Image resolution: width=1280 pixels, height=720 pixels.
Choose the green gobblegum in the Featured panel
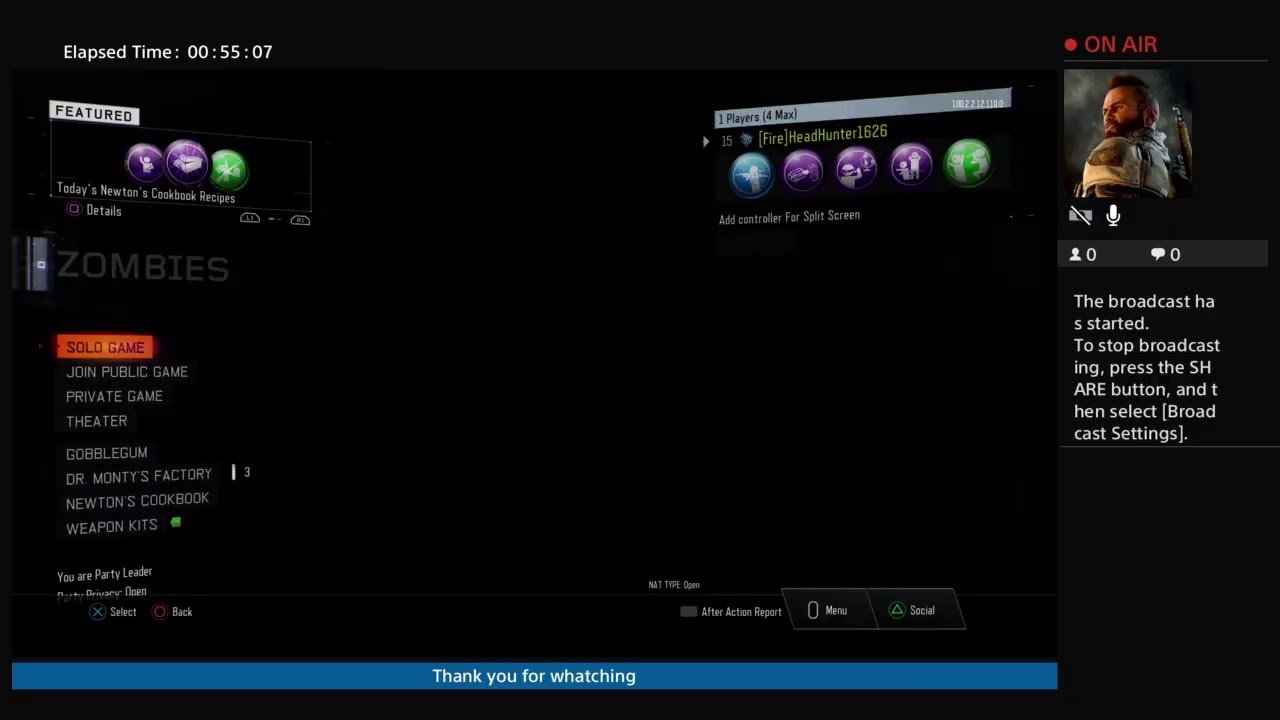(228, 169)
